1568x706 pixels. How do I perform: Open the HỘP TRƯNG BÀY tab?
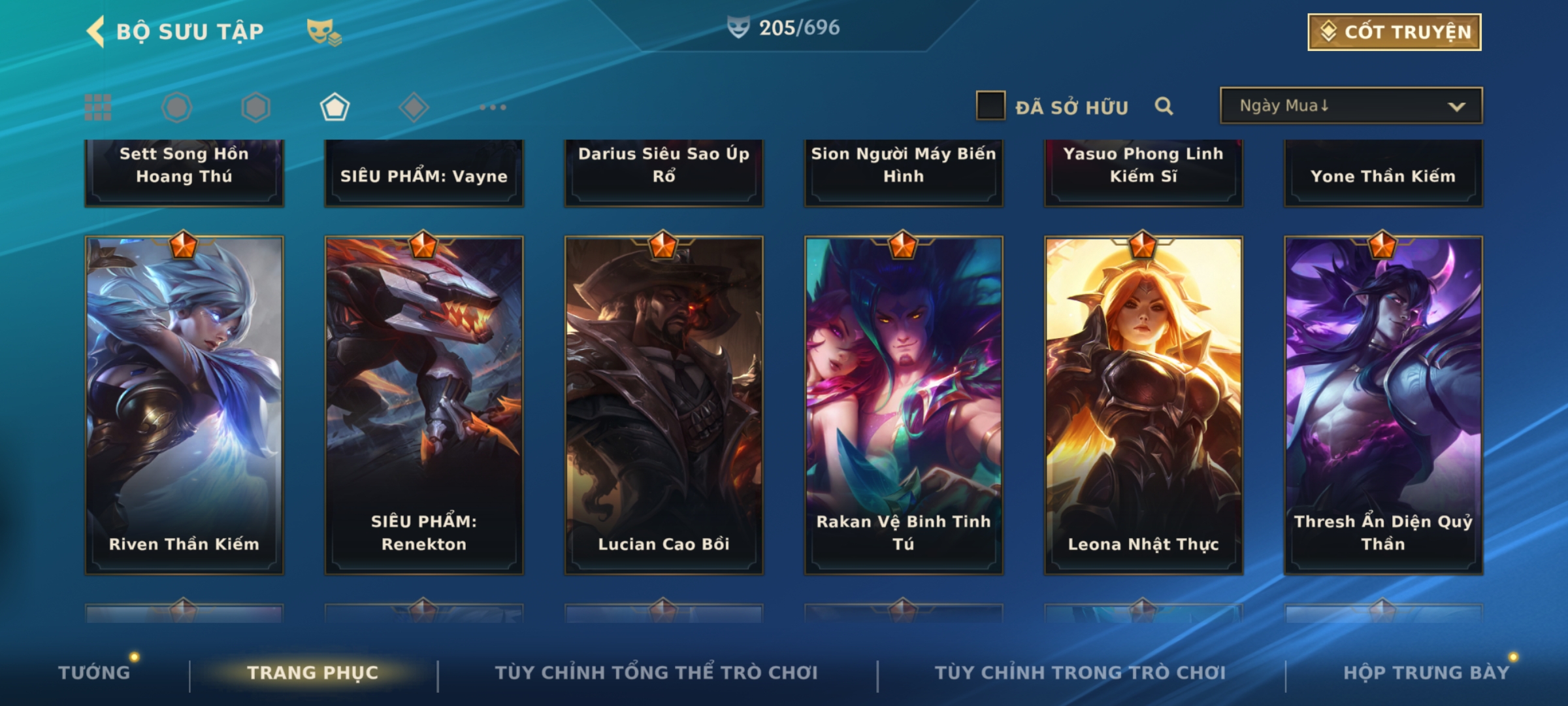[1426, 672]
